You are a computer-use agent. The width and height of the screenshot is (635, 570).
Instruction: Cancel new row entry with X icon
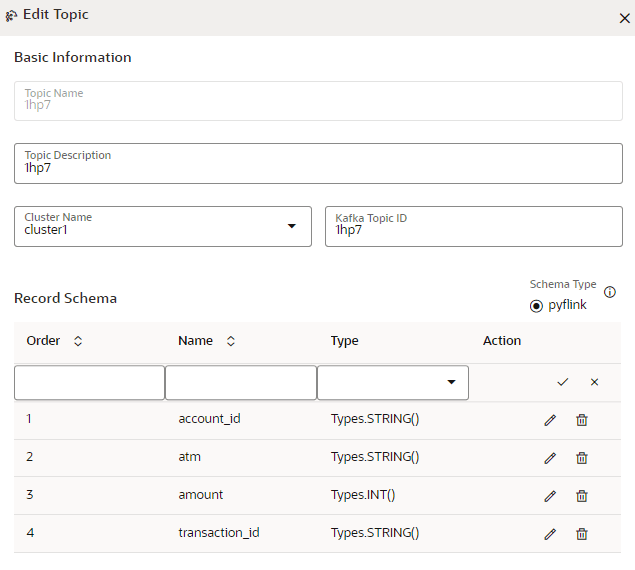tap(594, 382)
